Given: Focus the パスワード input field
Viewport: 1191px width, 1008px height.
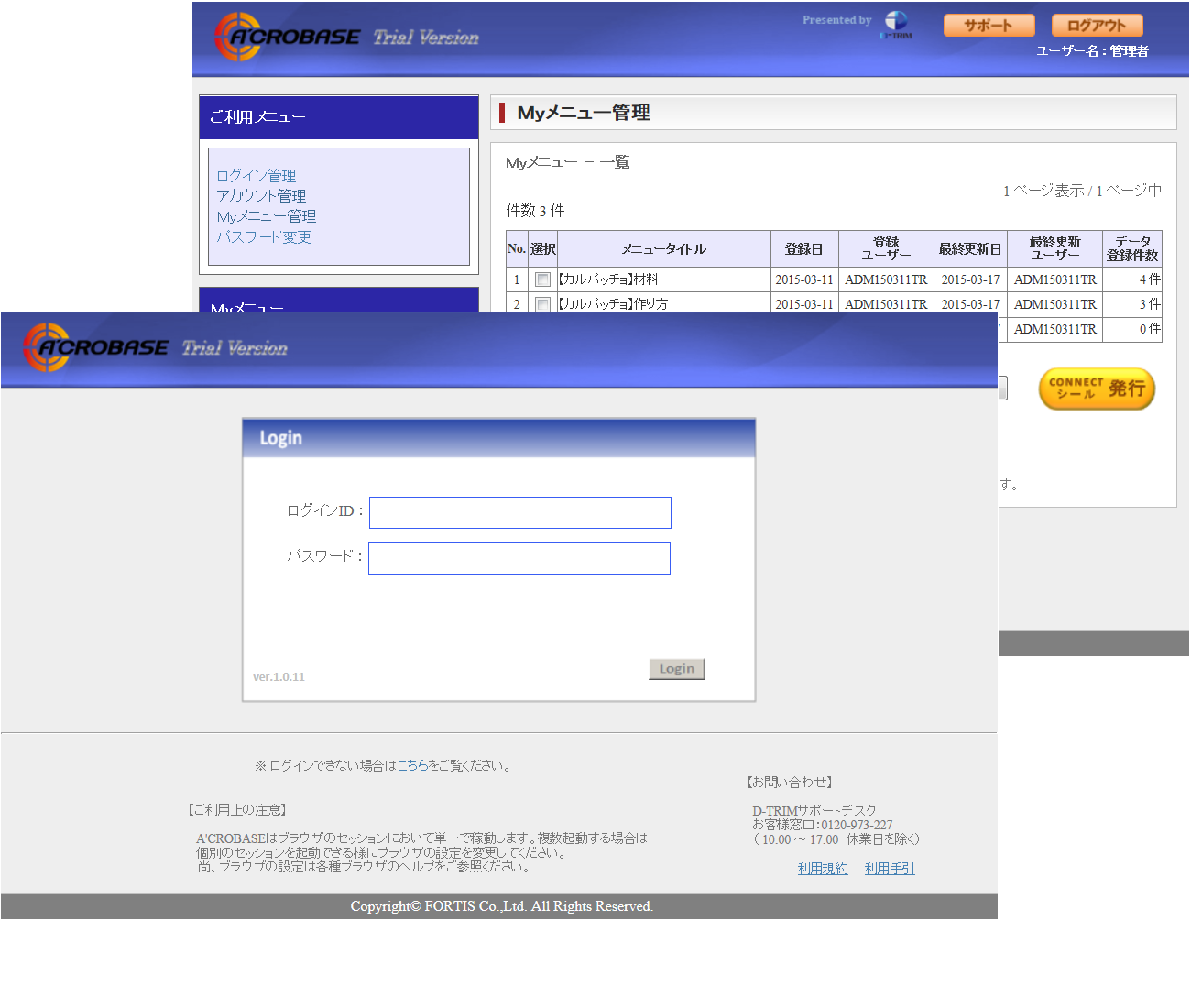Looking at the screenshot, I should pos(519,558).
